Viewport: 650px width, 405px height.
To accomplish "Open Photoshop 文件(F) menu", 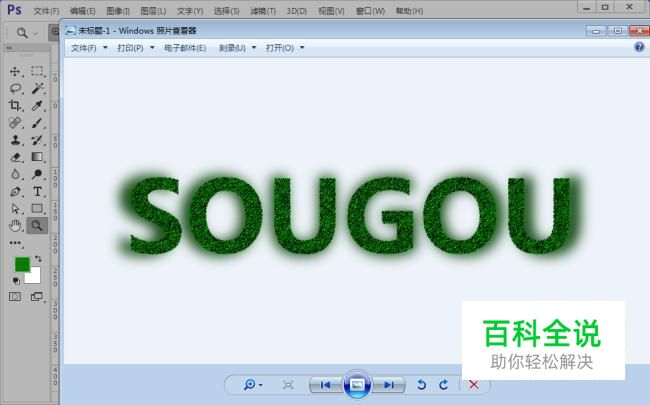I will [46, 11].
